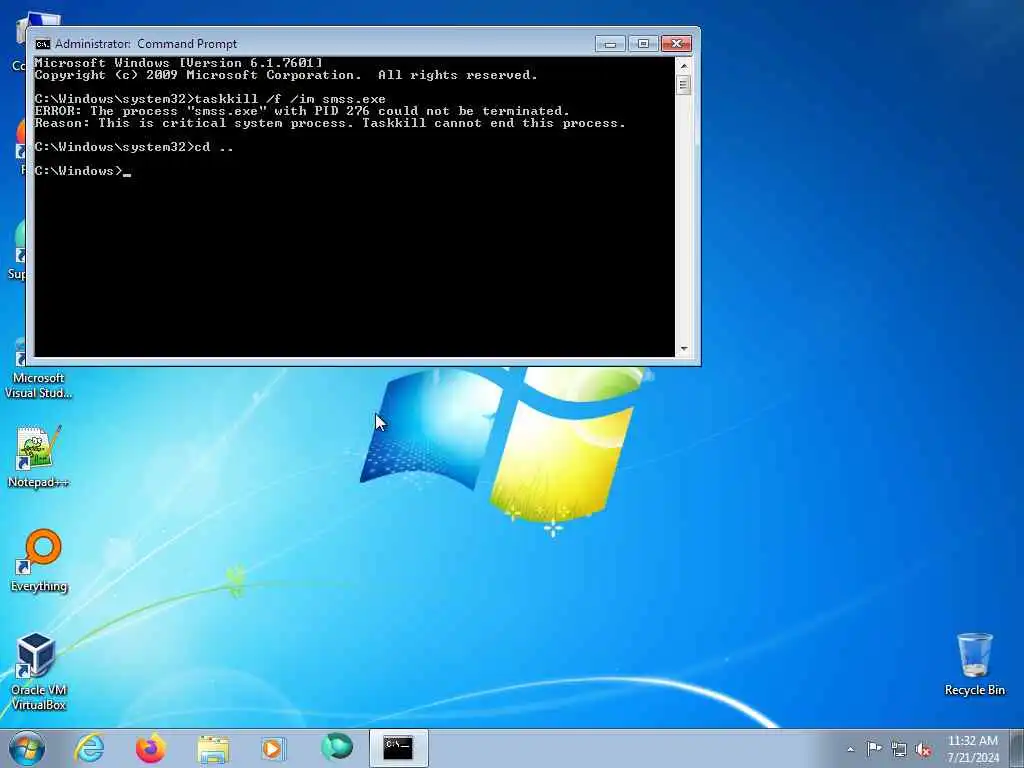Click the Microsoft Windows Version 6.1.7601 line
Screen dimensions: 1024x768
point(178,63)
